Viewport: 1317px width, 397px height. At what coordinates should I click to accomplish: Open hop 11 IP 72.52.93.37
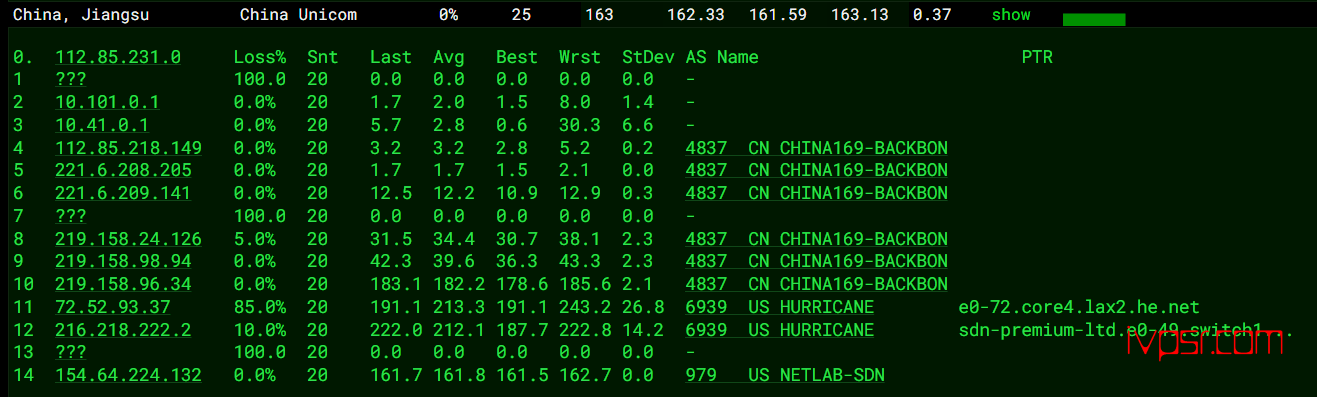(113, 307)
